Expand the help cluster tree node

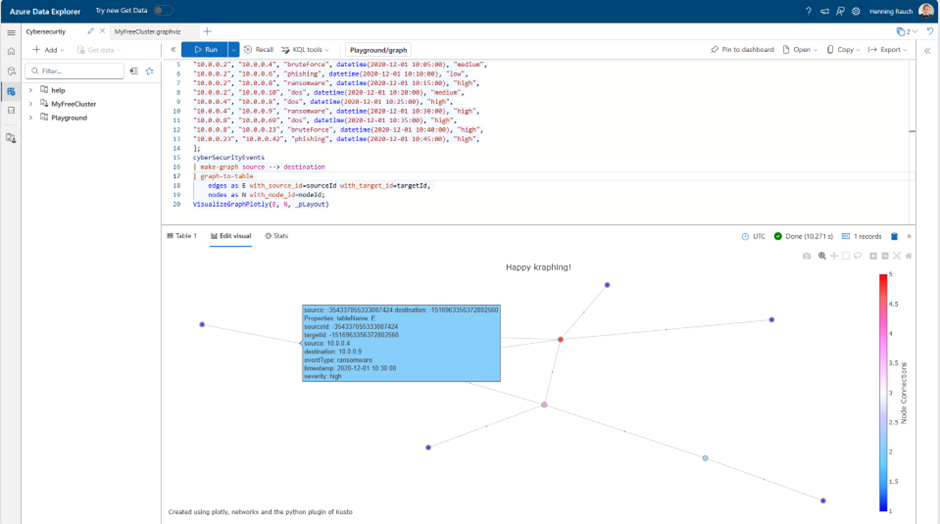point(31,90)
